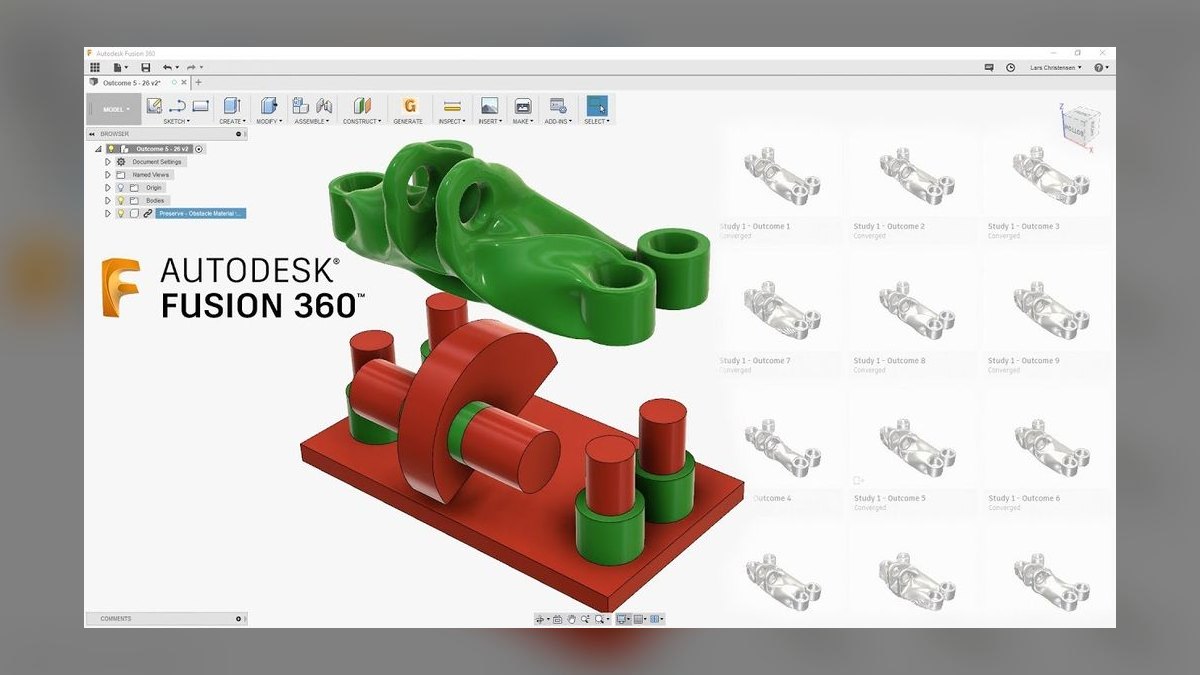The image size is (1200, 675).
Task: Open the ADD-INS dropdown menu
Action: pyautogui.click(x=558, y=121)
